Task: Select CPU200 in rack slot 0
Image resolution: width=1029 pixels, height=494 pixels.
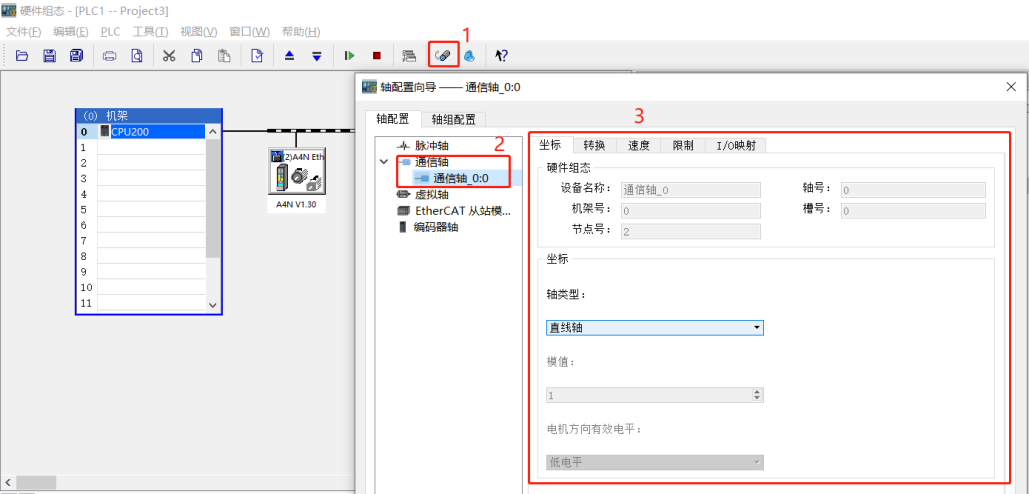Action: coord(150,131)
